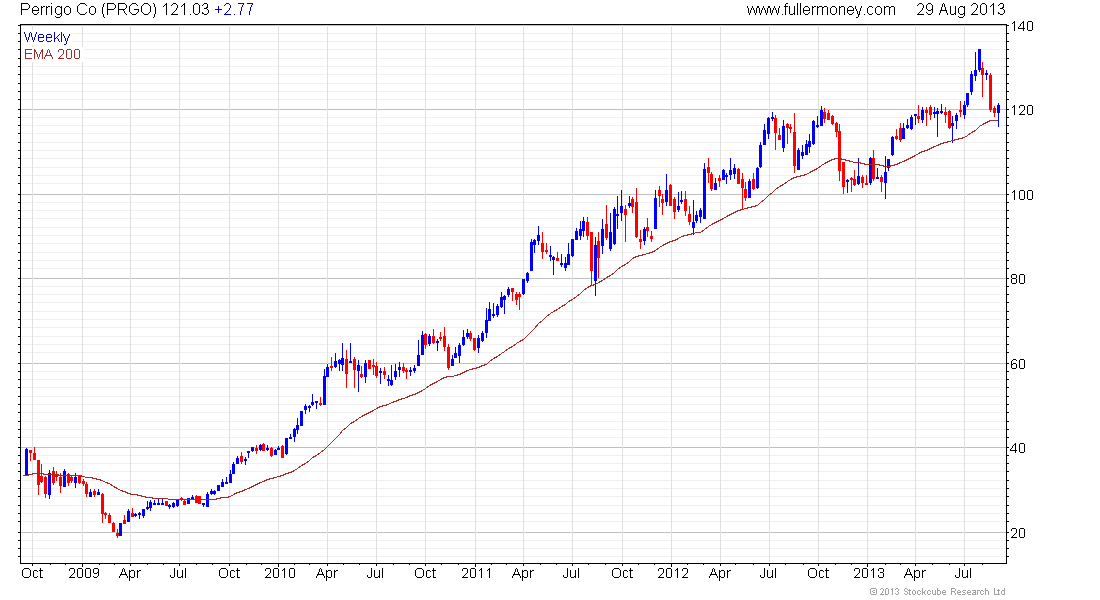
Task: Select the 2013 year label on time axis
Action: [x=868, y=573]
